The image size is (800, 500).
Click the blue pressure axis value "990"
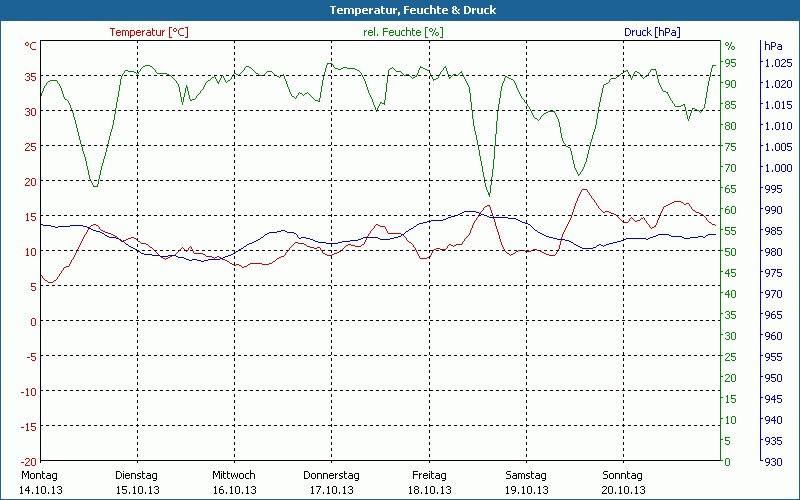point(773,210)
